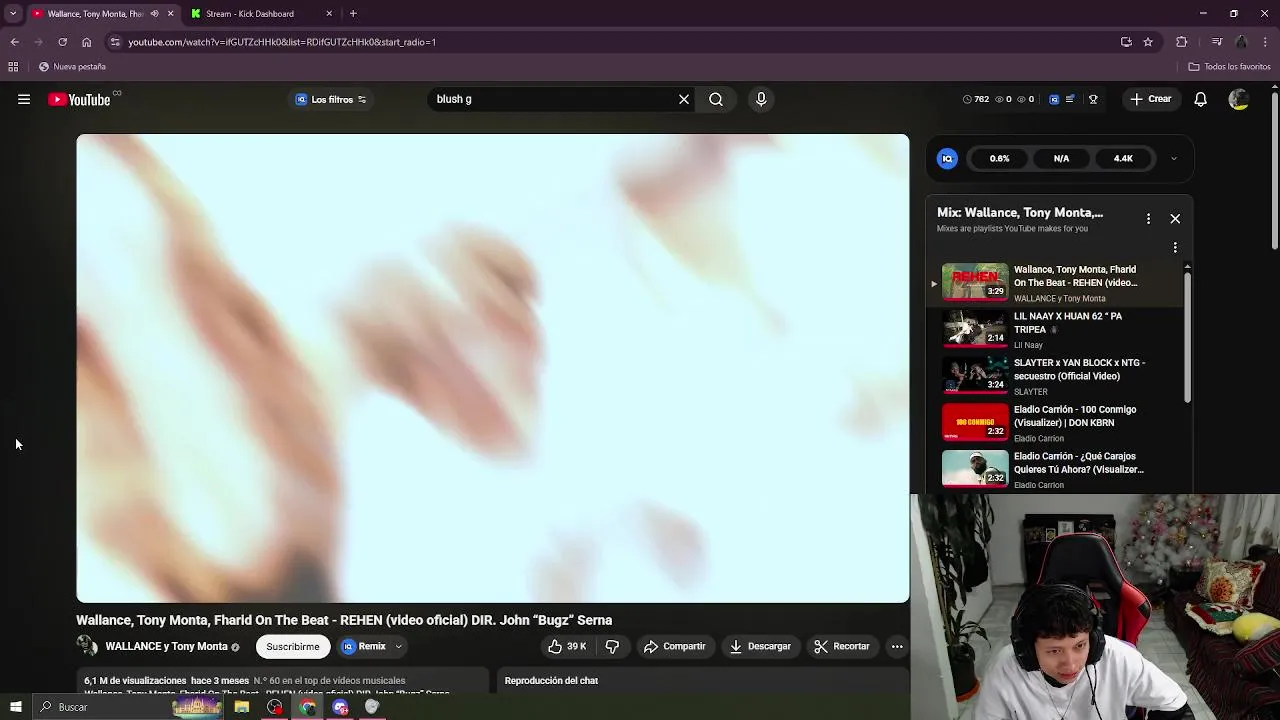
Task: Open Windows Start menu
Action: coord(15,707)
